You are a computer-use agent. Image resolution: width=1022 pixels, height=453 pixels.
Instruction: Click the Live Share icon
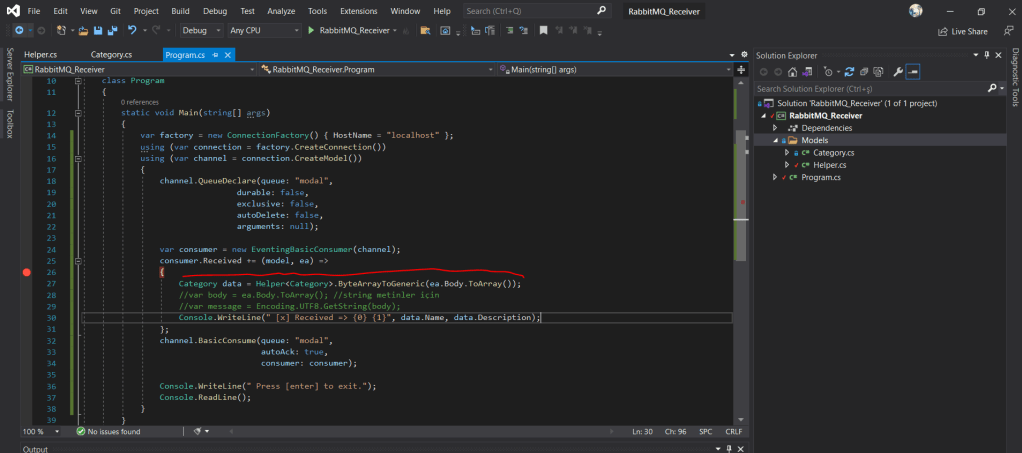click(943, 31)
